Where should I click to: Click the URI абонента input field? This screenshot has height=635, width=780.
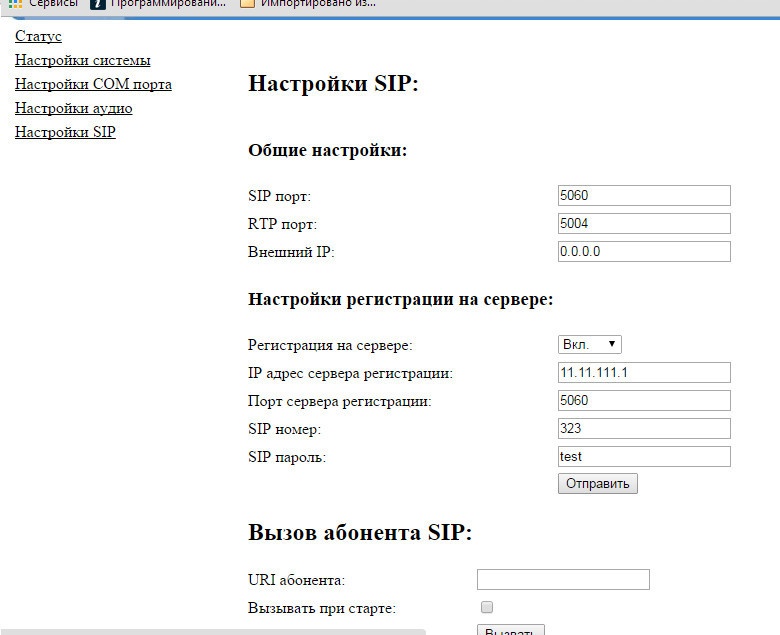click(x=563, y=579)
